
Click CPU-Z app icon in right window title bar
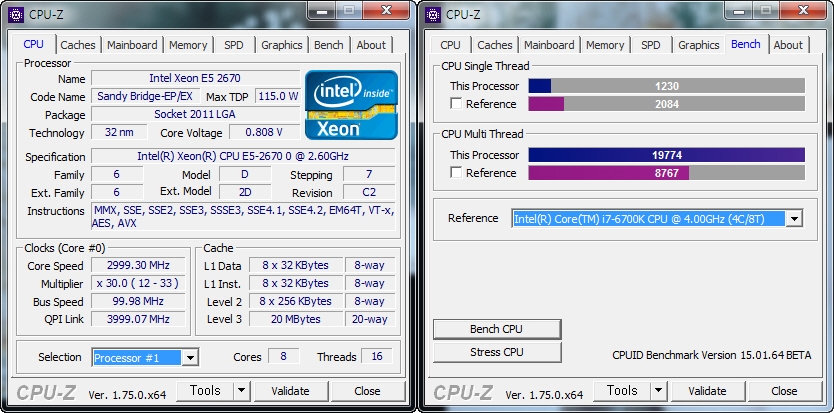[433, 14]
